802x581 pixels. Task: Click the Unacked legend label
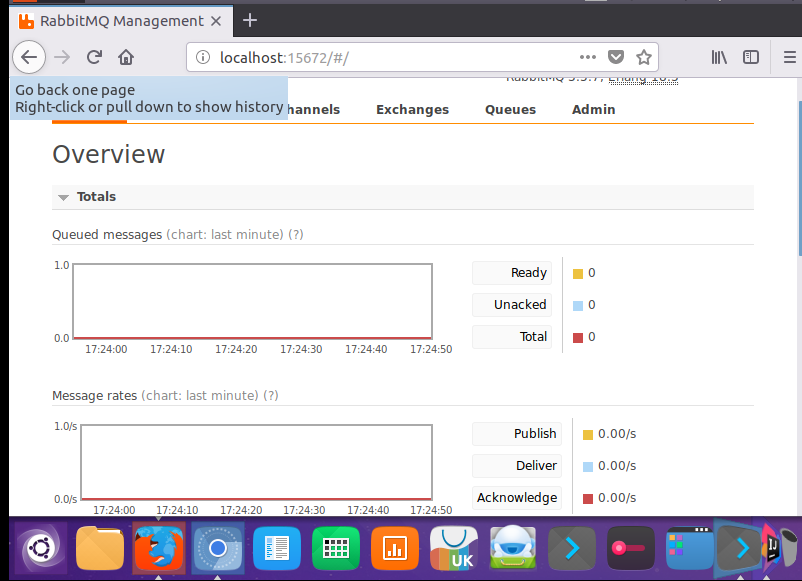point(512,305)
